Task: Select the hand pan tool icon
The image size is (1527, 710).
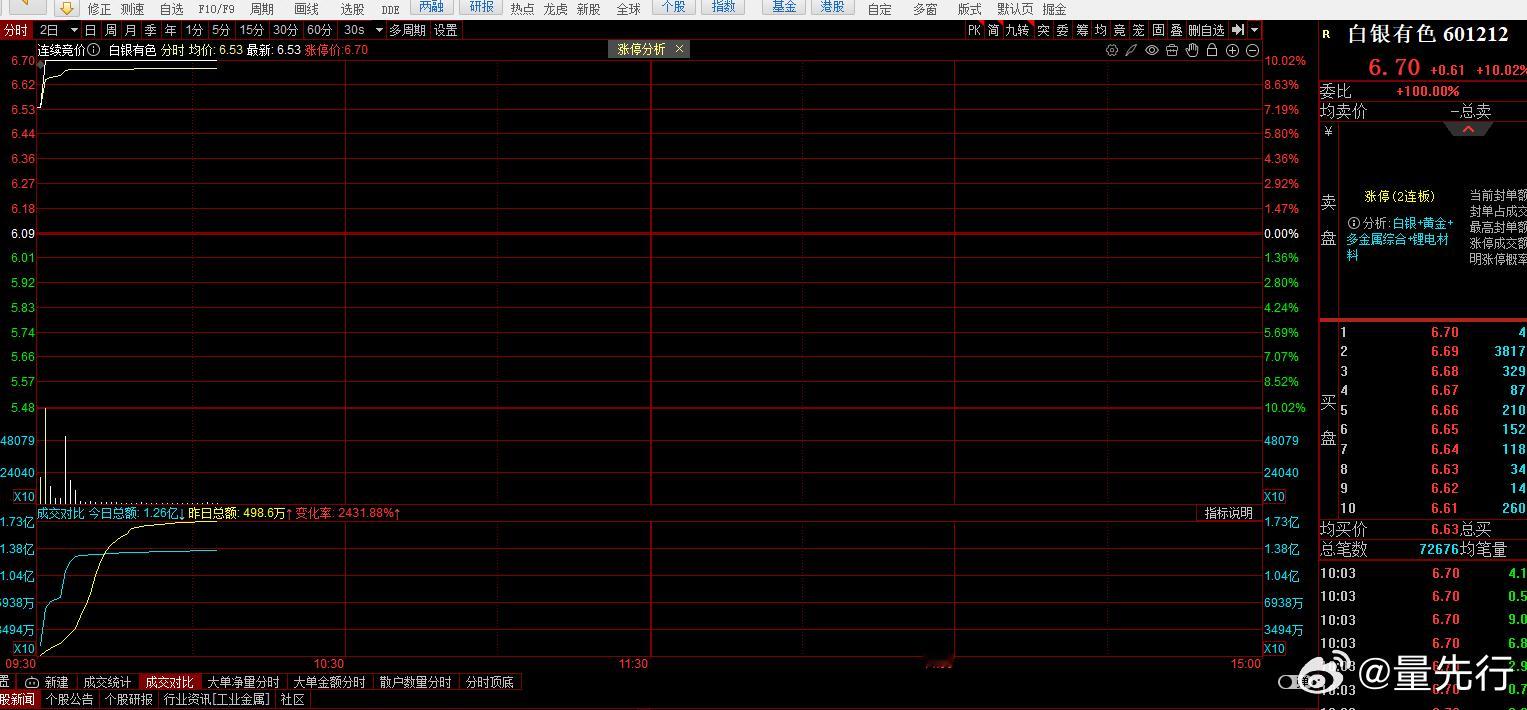Action: point(1192,50)
